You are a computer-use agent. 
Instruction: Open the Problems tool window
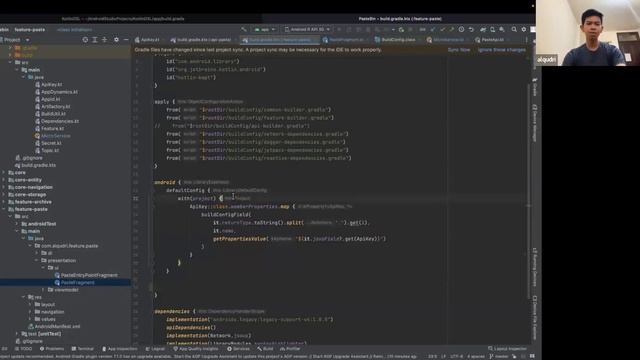(x=52, y=349)
